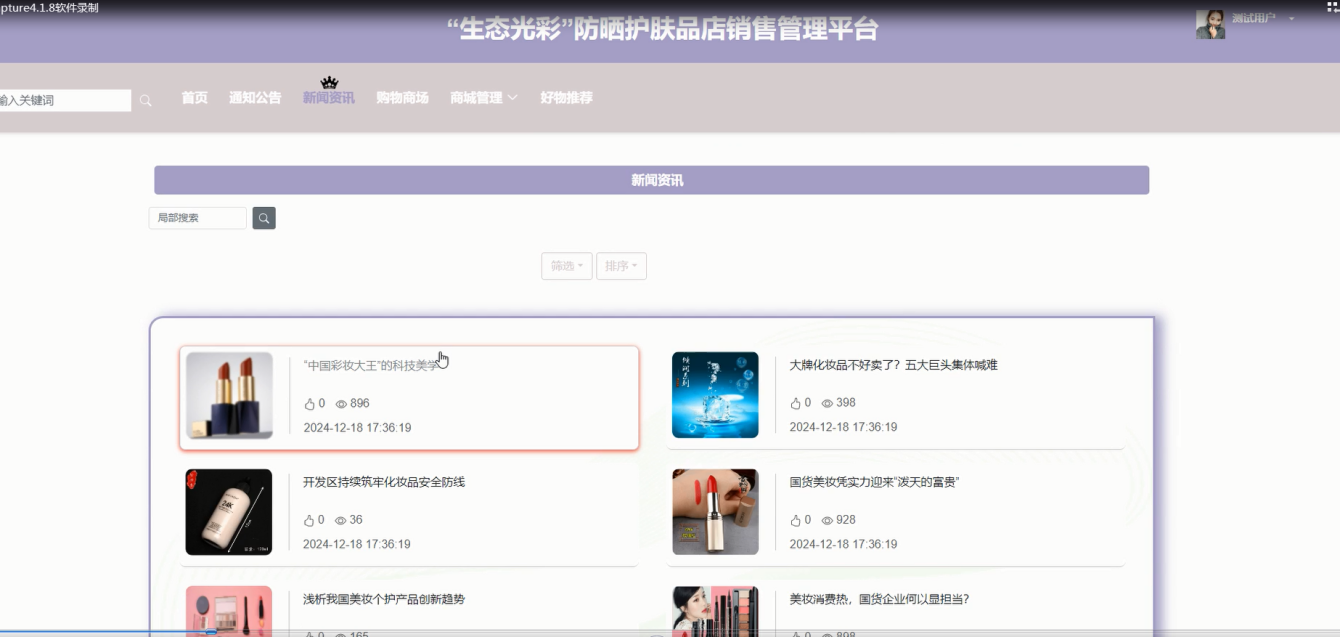Open article "中国彩妆大王"的科技美学
Viewport: 1340px width, 637px height.
coord(370,366)
